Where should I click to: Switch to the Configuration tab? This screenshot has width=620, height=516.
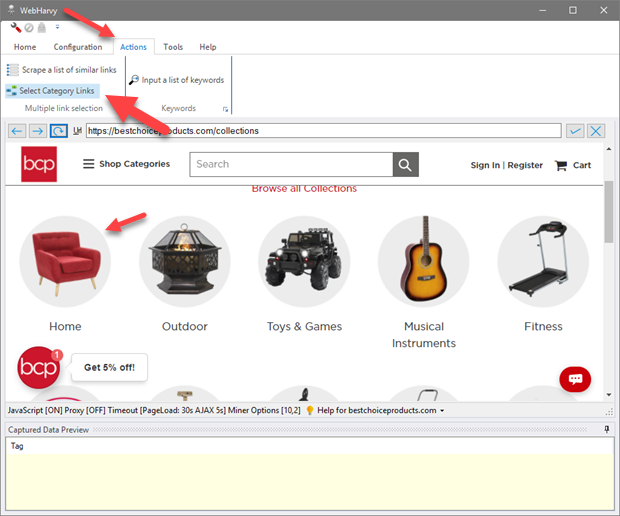click(x=78, y=47)
